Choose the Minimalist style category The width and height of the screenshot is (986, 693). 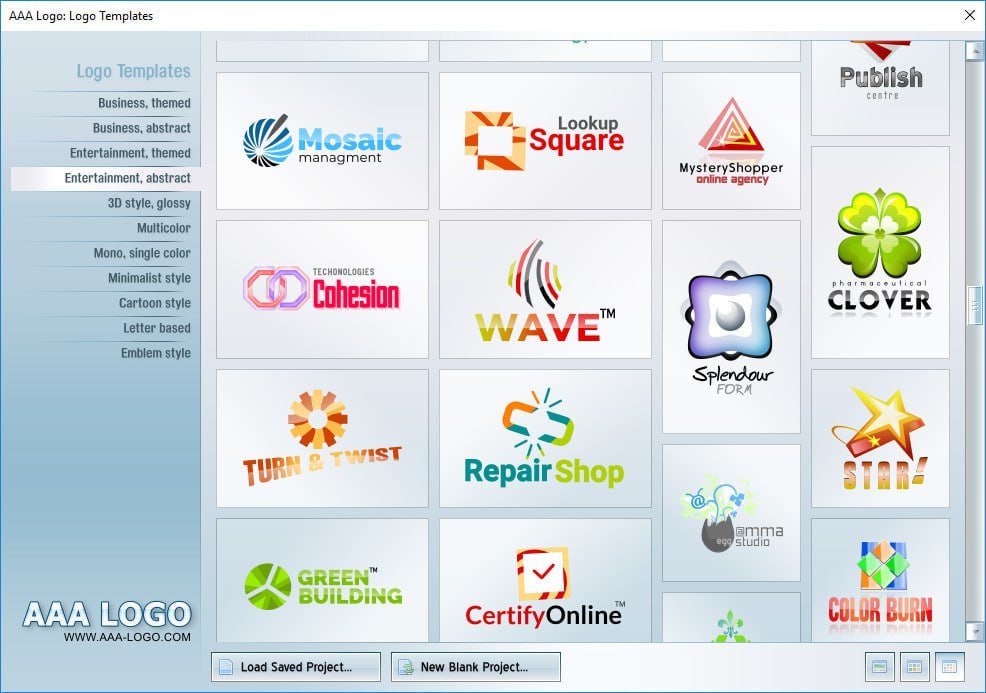click(149, 278)
